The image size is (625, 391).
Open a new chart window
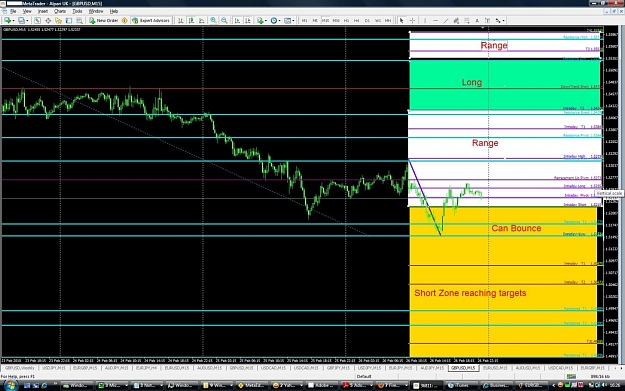[x=7, y=20]
